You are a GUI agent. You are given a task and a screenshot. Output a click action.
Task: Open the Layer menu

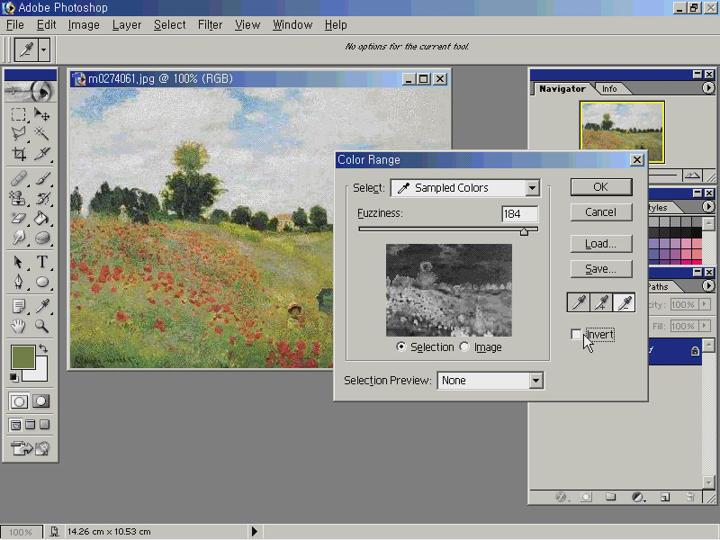click(x=126, y=25)
